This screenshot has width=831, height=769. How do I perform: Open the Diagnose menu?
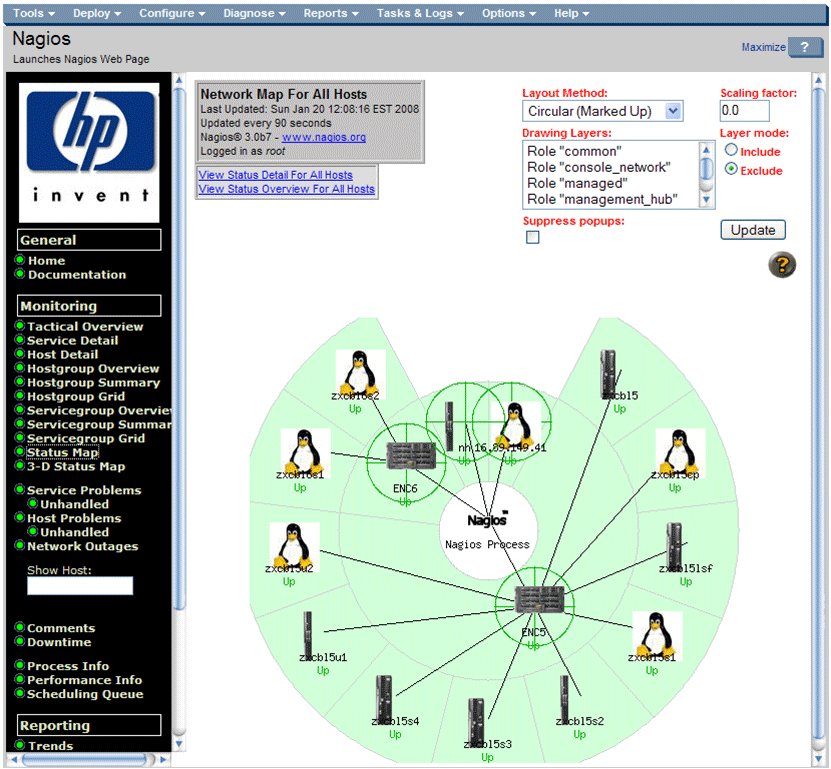[254, 13]
